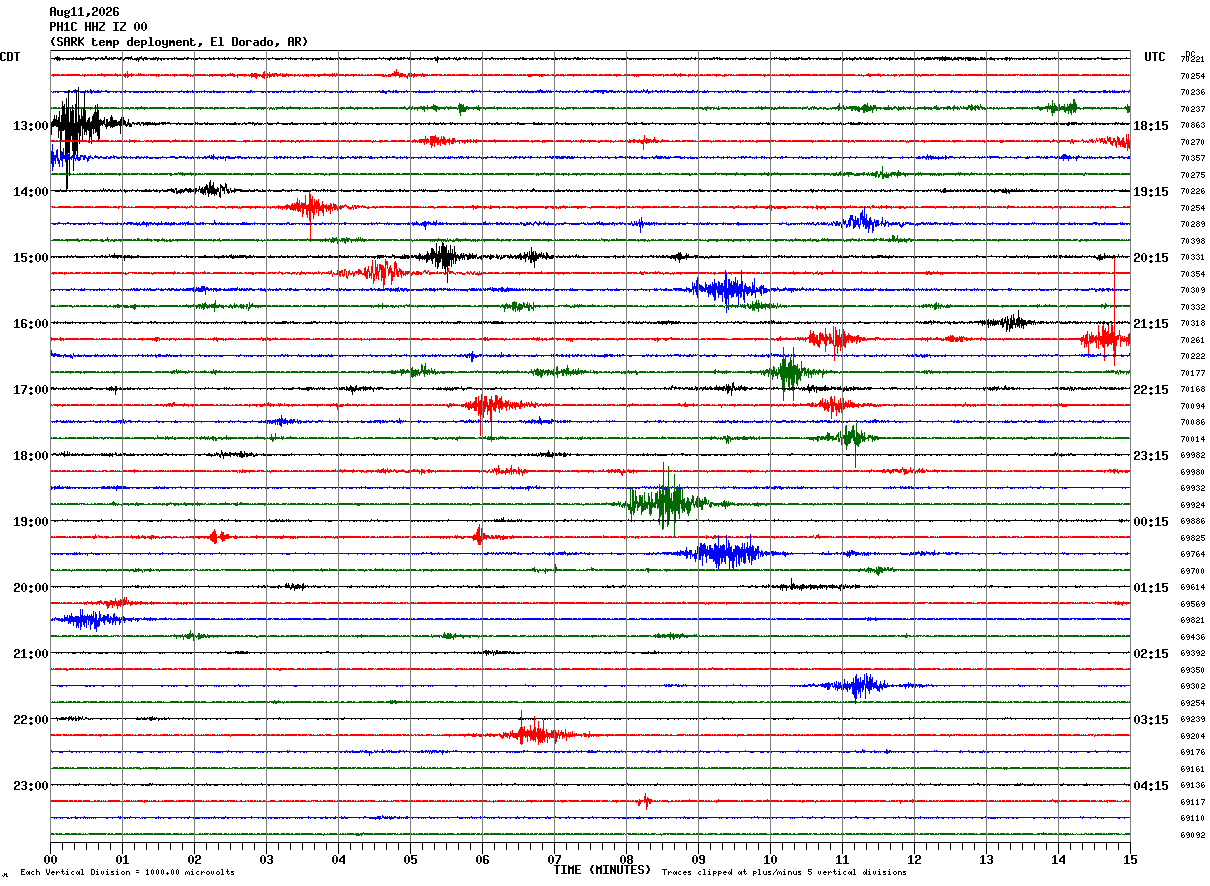Select the 18:15 UTC time label
Image resolution: width=1210 pixels, height=886 pixels.
tap(1151, 126)
